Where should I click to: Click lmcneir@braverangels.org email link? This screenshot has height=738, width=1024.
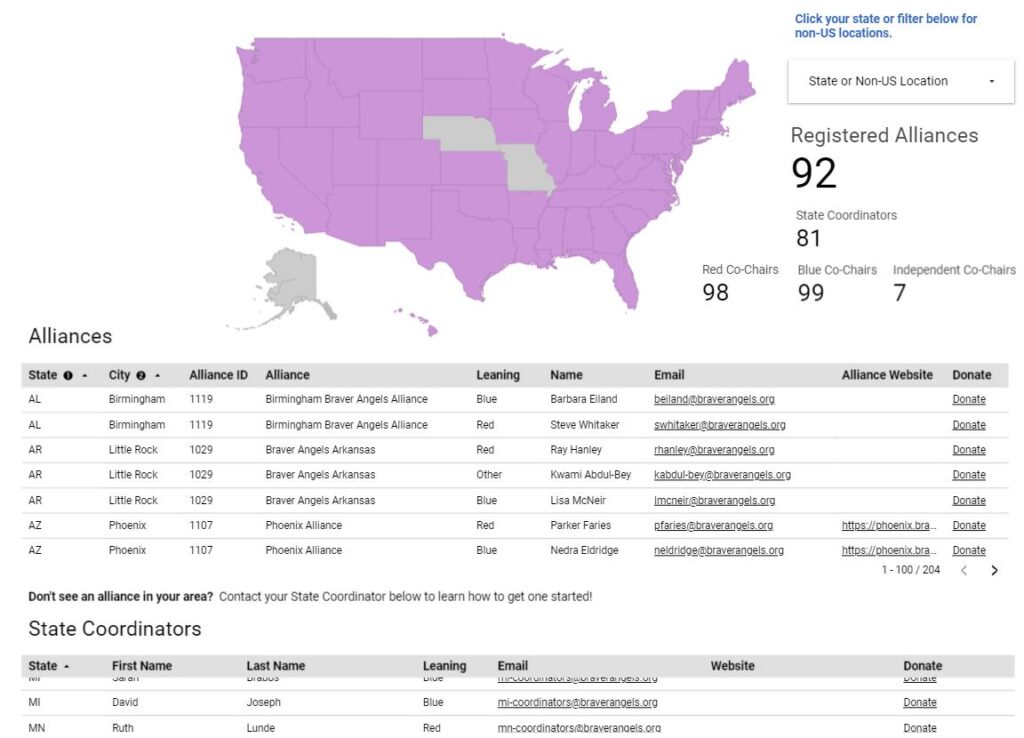coord(714,500)
